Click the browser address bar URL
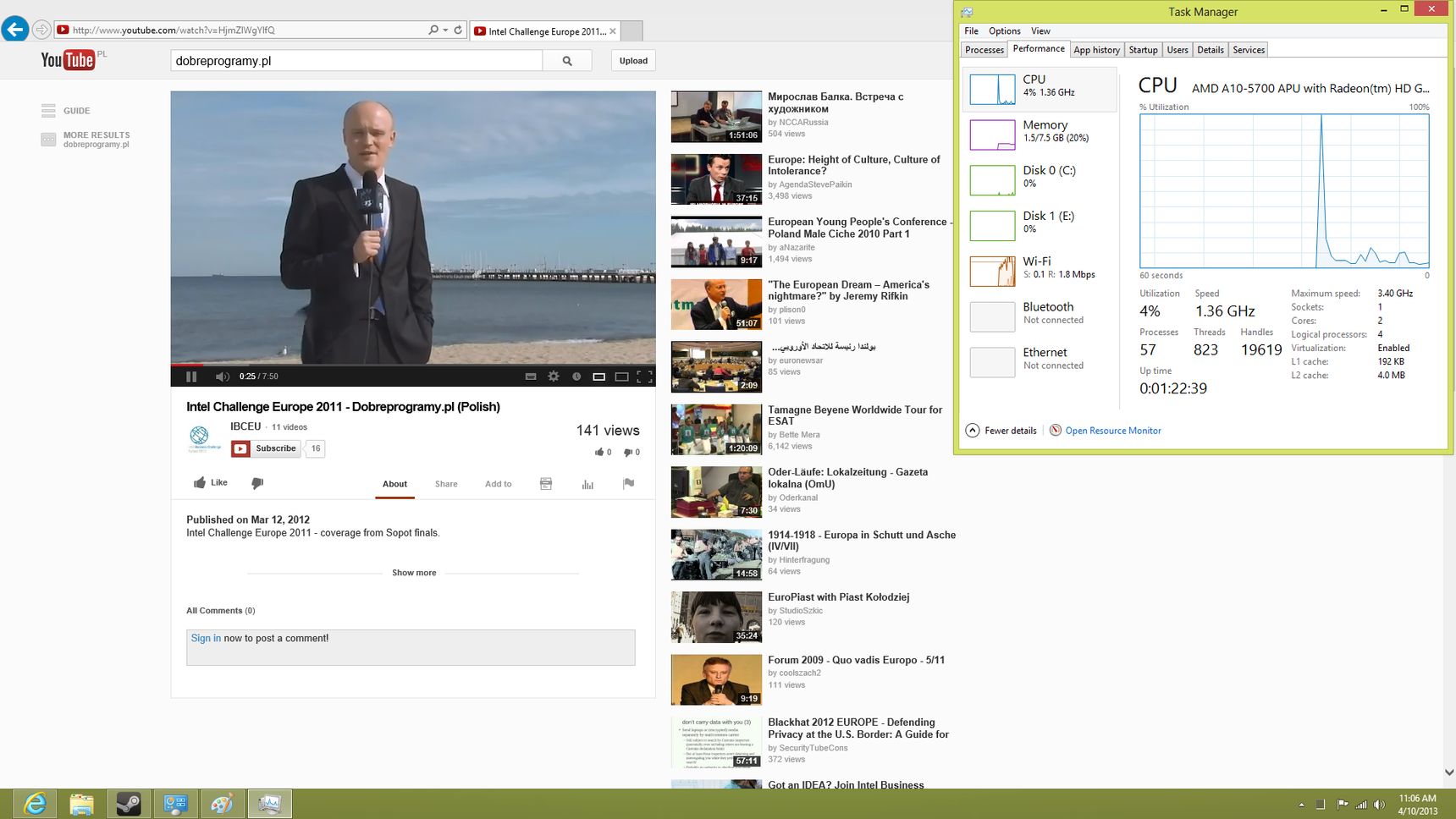The height and width of the screenshot is (819, 1456). [x=174, y=30]
